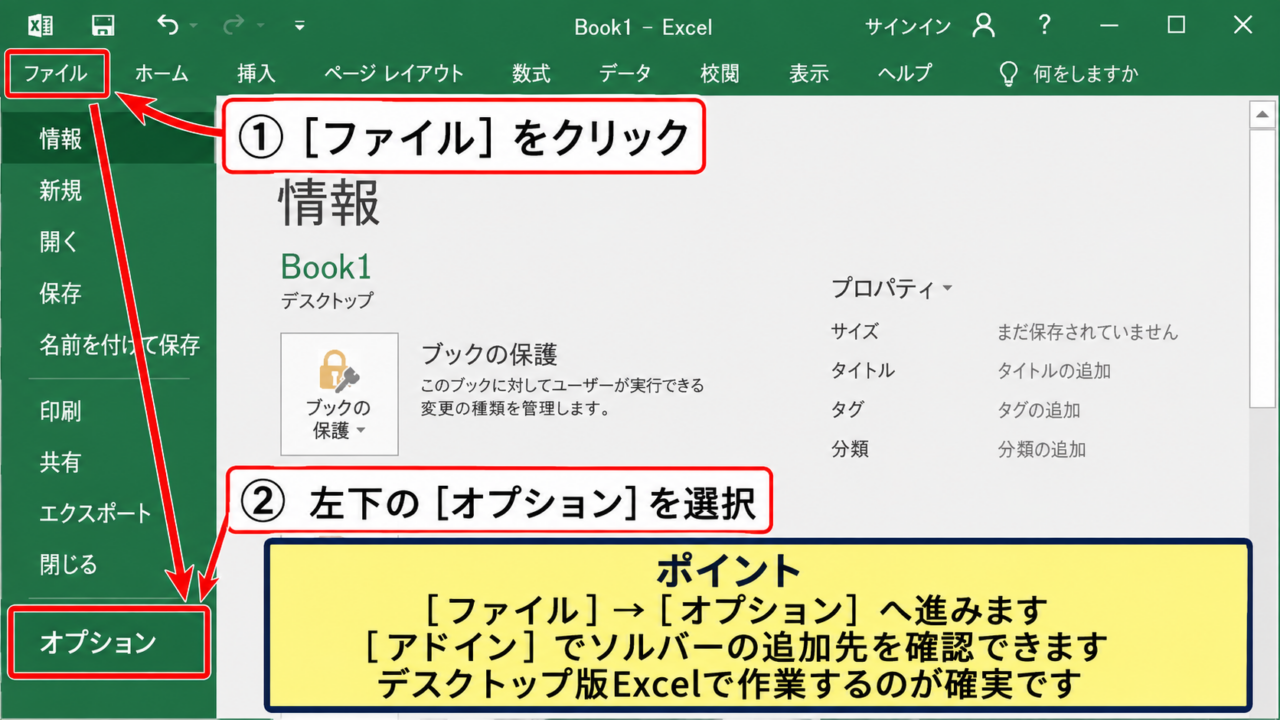Image resolution: width=1280 pixels, height=720 pixels.
Task: Switch to the 挿入 tab
Action: point(256,73)
